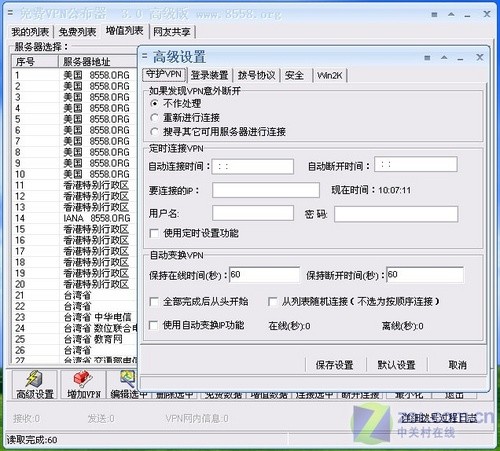The width and height of the screenshot is (500, 451).
Task: Click the up-arrow icon in 高级设置 title bar
Action: tap(444, 58)
